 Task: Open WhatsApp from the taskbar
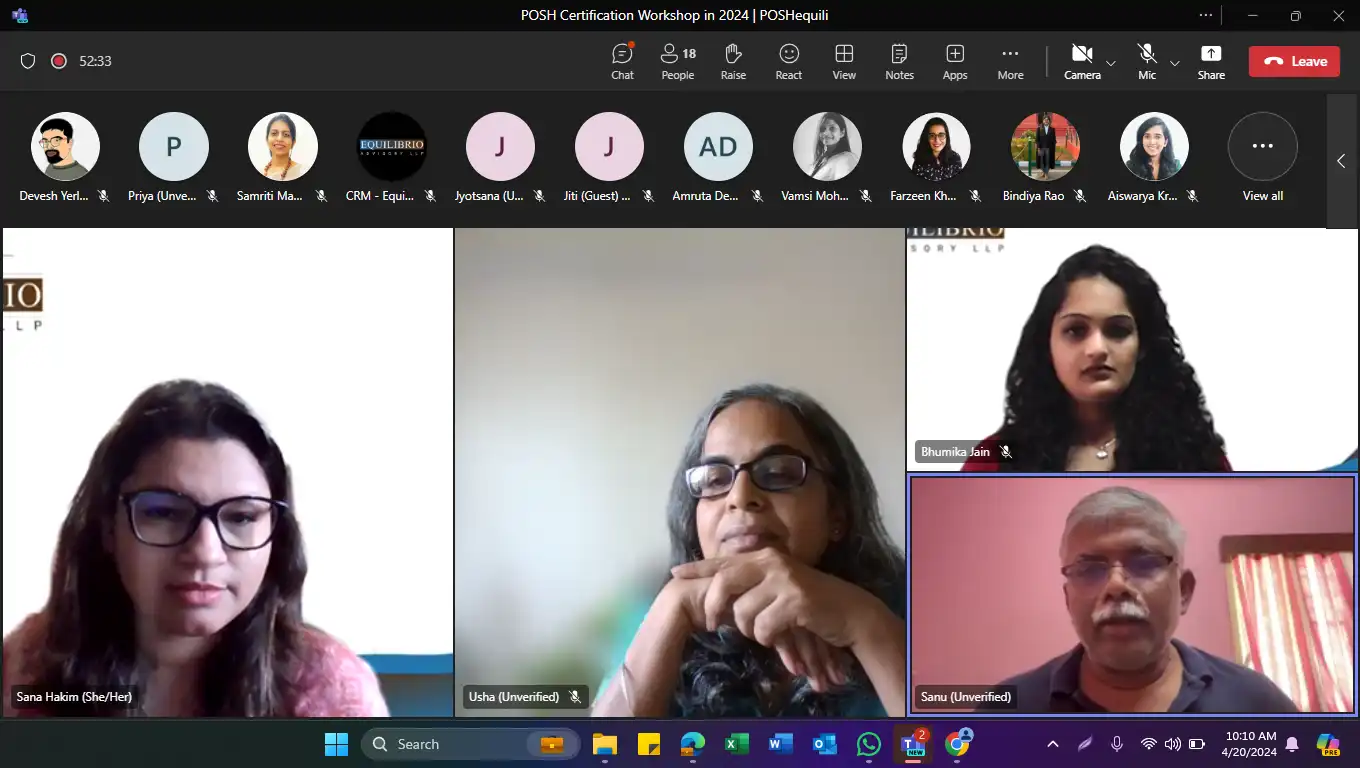pos(869,744)
